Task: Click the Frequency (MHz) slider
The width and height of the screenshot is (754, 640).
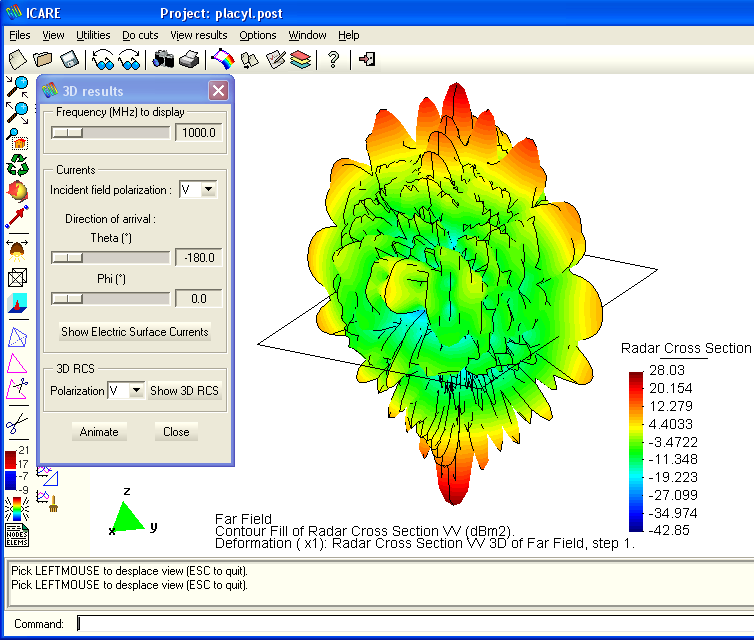Action: pyautogui.click(x=111, y=132)
